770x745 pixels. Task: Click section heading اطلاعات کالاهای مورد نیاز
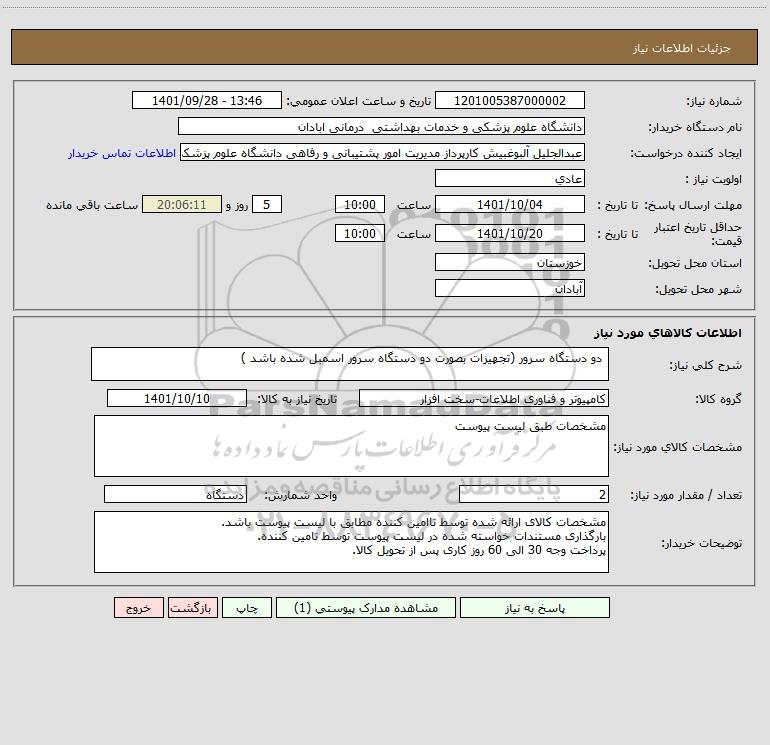click(668, 333)
